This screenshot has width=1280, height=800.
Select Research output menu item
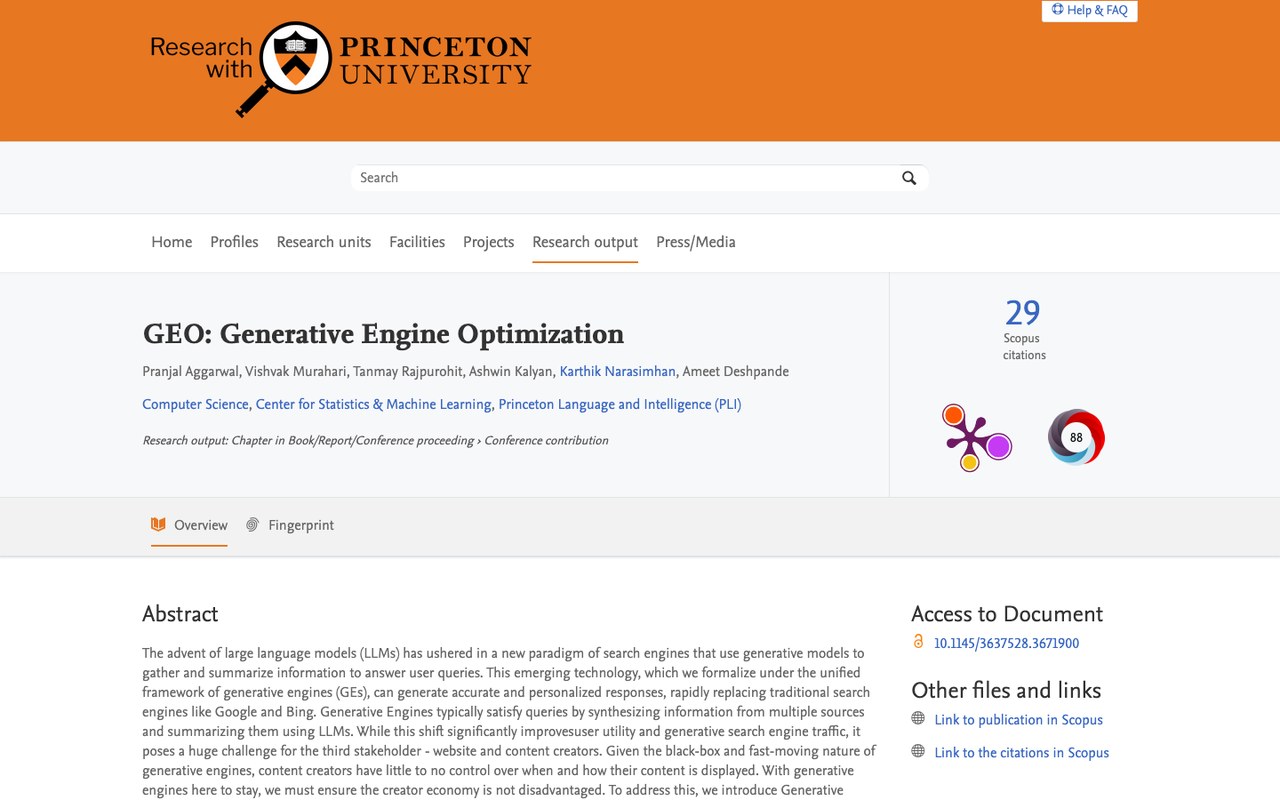coord(585,242)
